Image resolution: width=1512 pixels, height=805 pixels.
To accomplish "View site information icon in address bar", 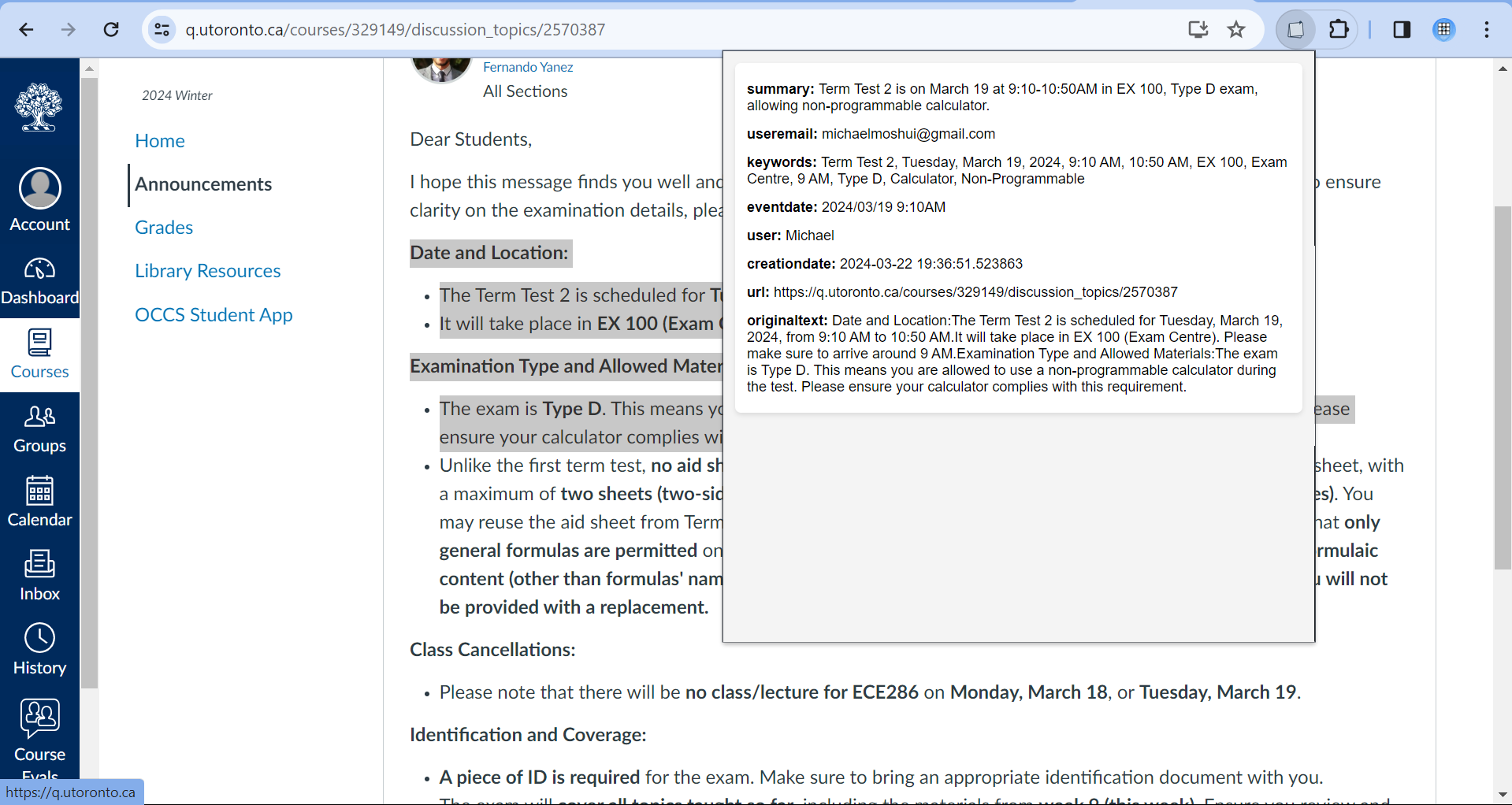I will click(162, 30).
